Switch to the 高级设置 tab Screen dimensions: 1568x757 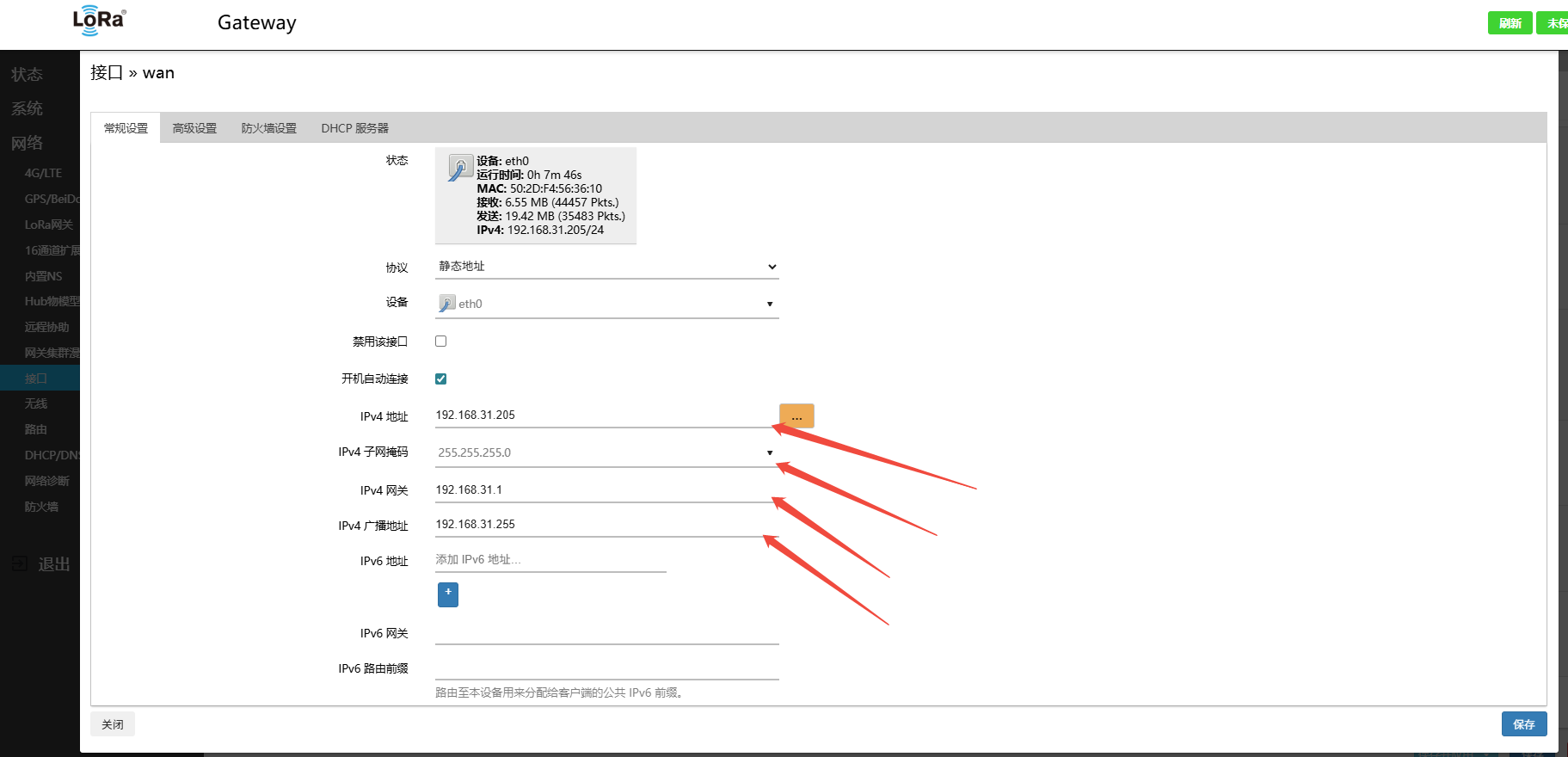tap(194, 128)
